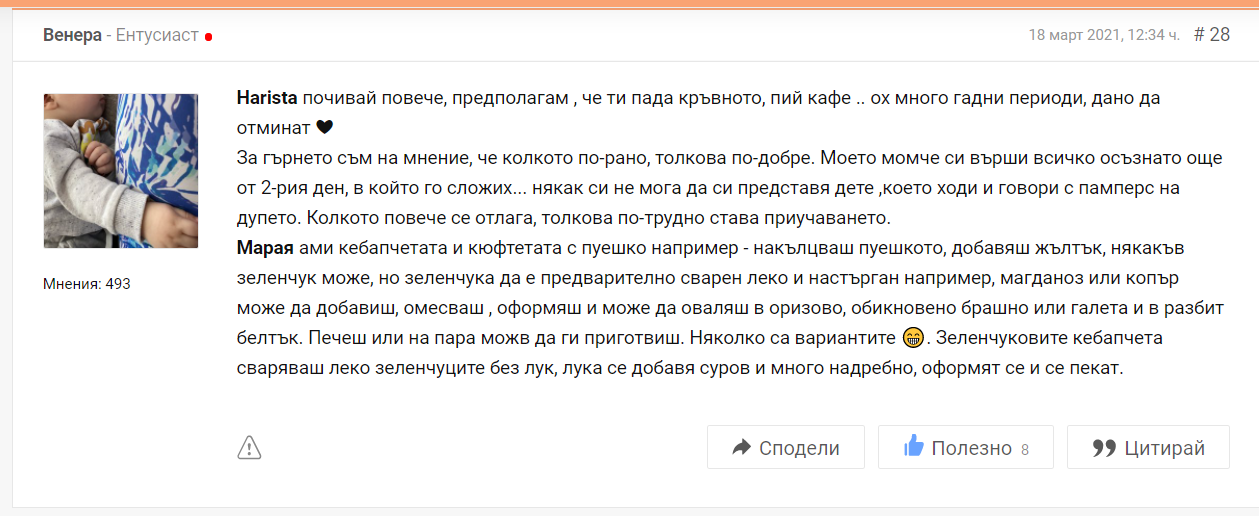Open post permalink # 28
Screen dimensions: 1259x516
click(1212, 35)
